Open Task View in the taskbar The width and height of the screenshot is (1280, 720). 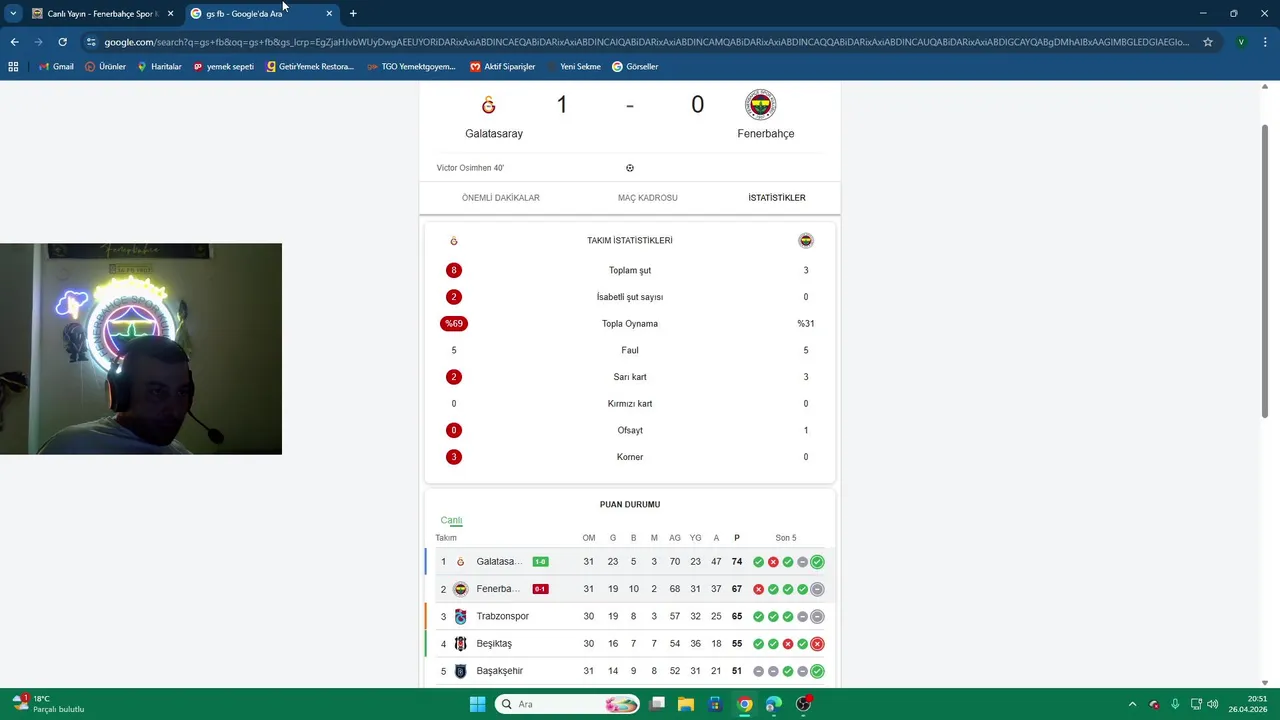click(657, 704)
